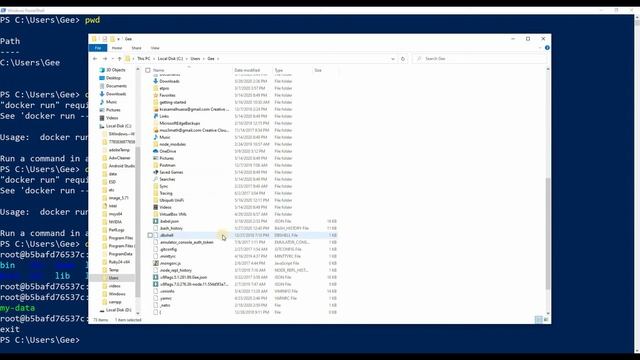Open recent locations dropdown arrow

112,59
